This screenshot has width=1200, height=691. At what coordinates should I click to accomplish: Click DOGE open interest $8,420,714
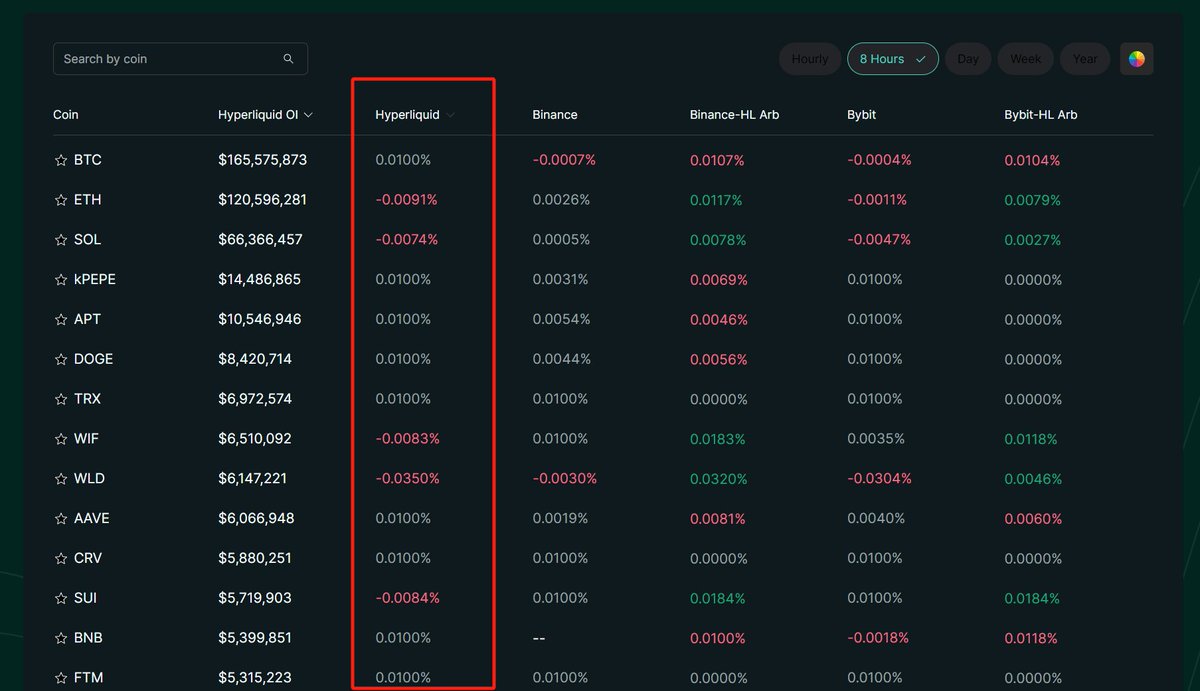pos(256,359)
